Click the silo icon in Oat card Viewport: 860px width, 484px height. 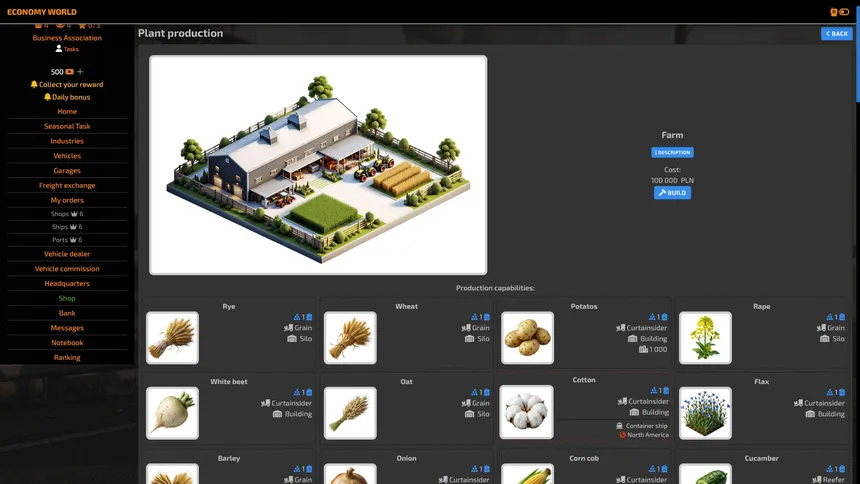[469, 414]
